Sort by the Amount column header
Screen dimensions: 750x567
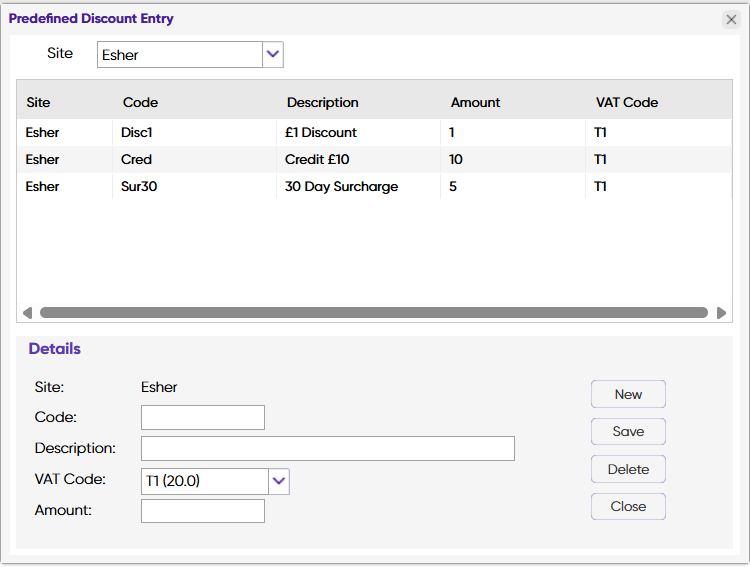click(475, 102)
